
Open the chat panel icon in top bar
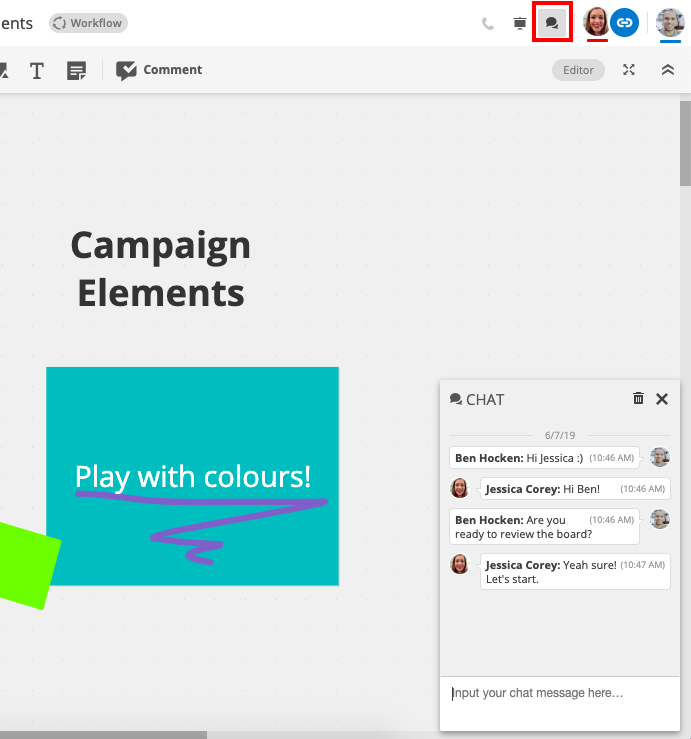[x=552, y=22]
